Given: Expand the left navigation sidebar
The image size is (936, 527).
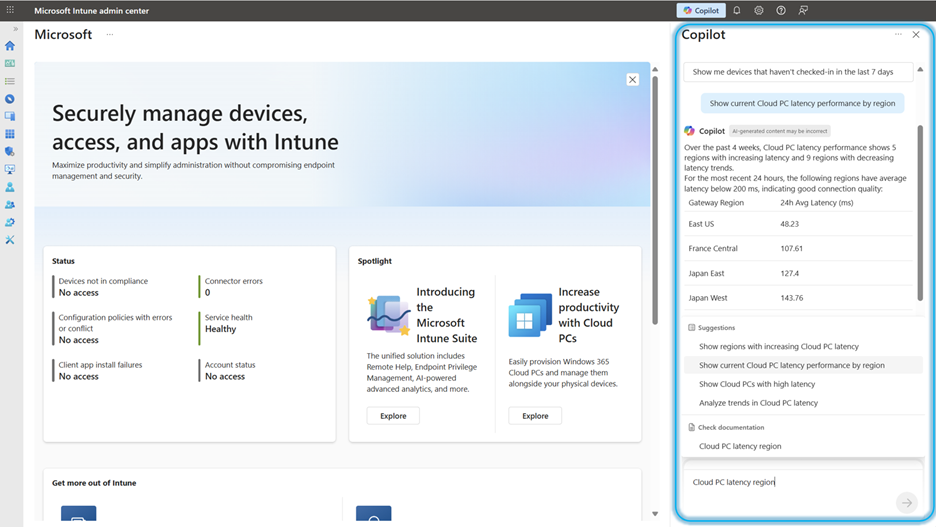Looking at the screenshot, I should tap(16, 29).
